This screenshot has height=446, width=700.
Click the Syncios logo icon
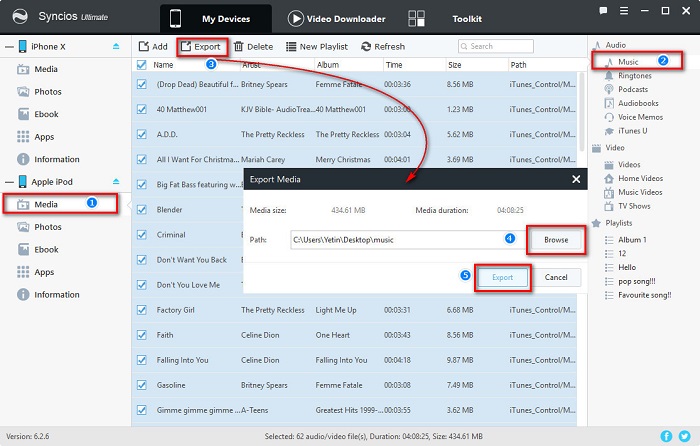click(x=20, y=17)
